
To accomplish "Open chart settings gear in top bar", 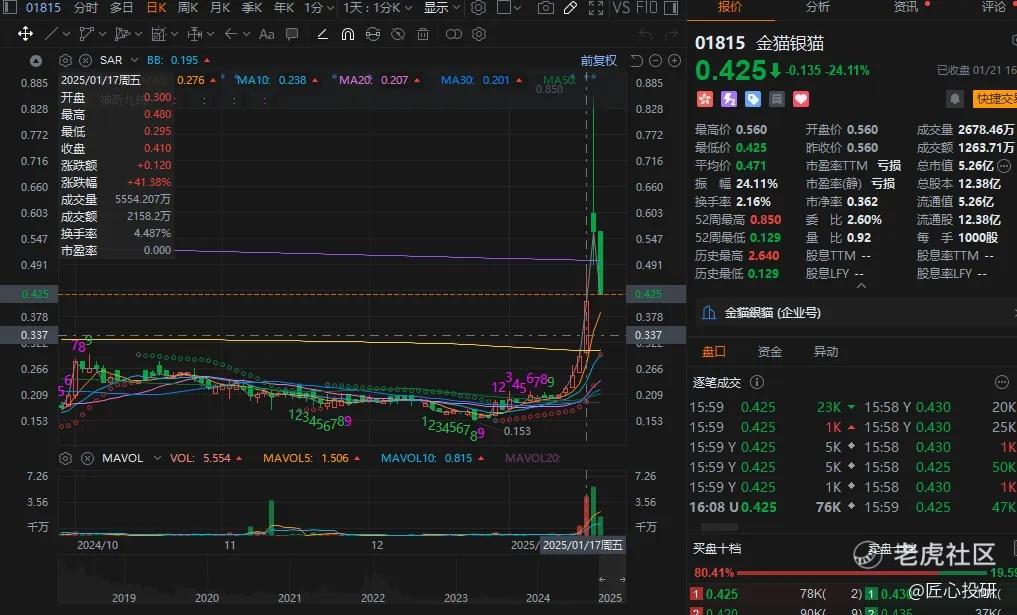I will tap(478, 8).
